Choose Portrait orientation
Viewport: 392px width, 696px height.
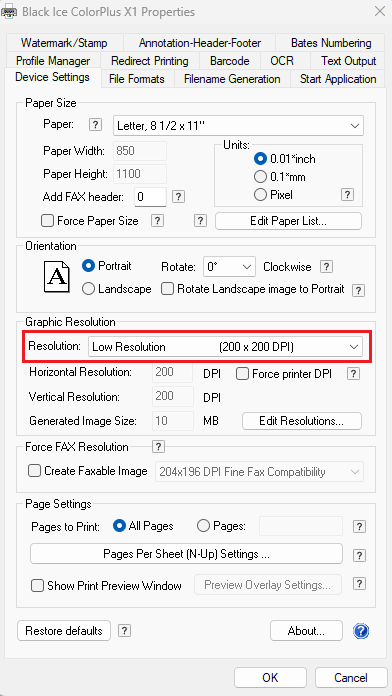88,266
